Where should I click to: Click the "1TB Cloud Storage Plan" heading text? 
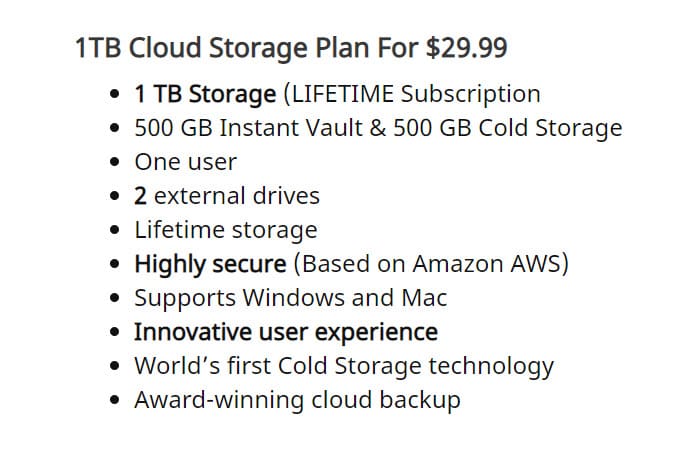coord(229,48)
